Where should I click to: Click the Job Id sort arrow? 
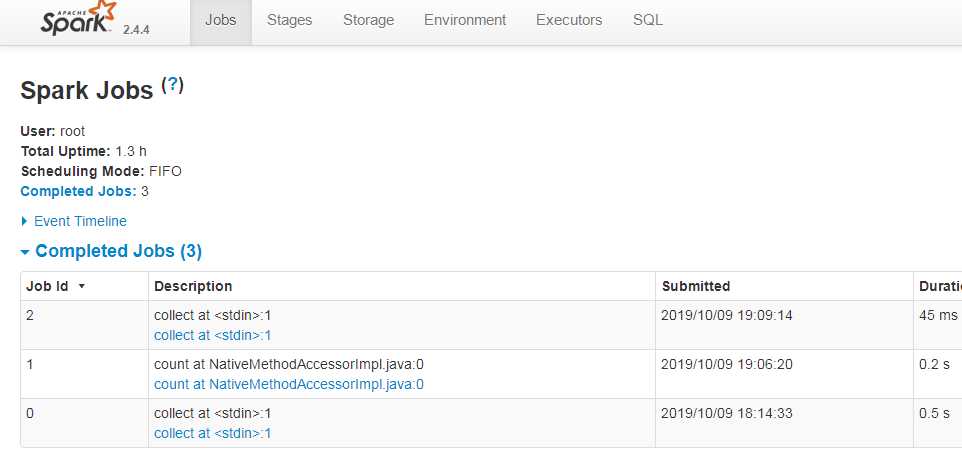point(82,287)
